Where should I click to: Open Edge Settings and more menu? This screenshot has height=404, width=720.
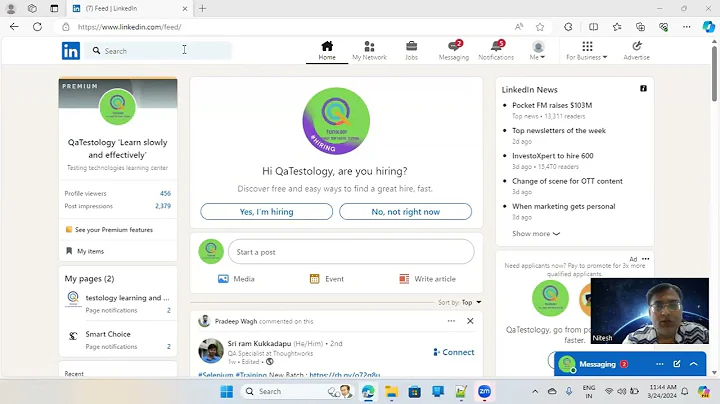(x=686, y=27)
